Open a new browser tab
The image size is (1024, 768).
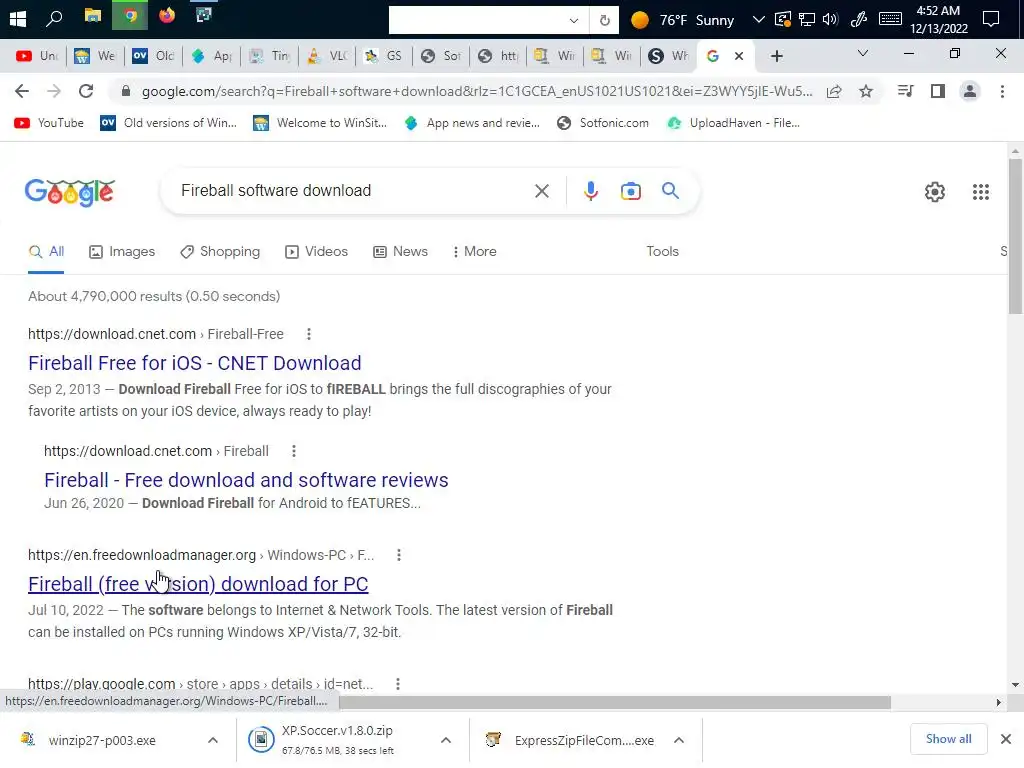click(x=776, y=56)
